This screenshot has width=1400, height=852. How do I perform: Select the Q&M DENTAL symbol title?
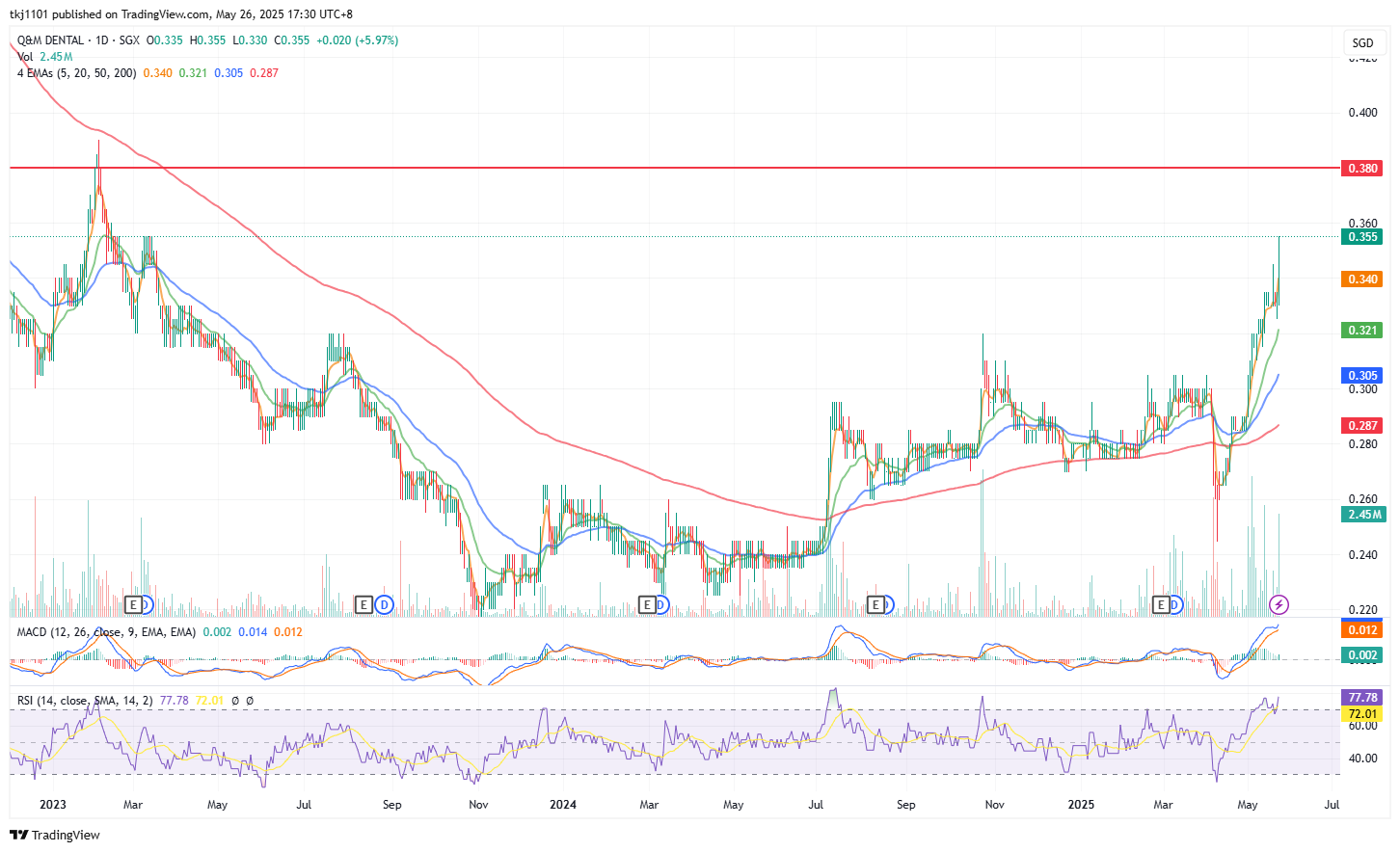tap(50, 40)
